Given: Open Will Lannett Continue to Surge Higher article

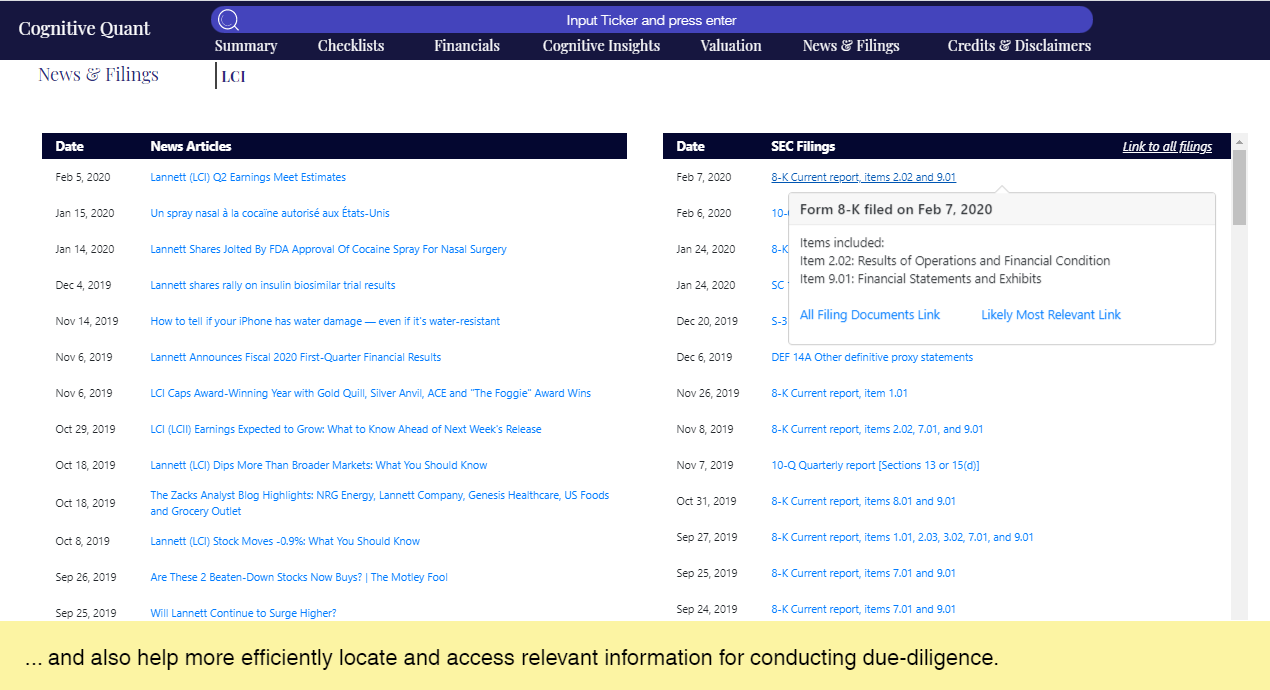Looking at the screenshot, I should [x=244, y=613].
